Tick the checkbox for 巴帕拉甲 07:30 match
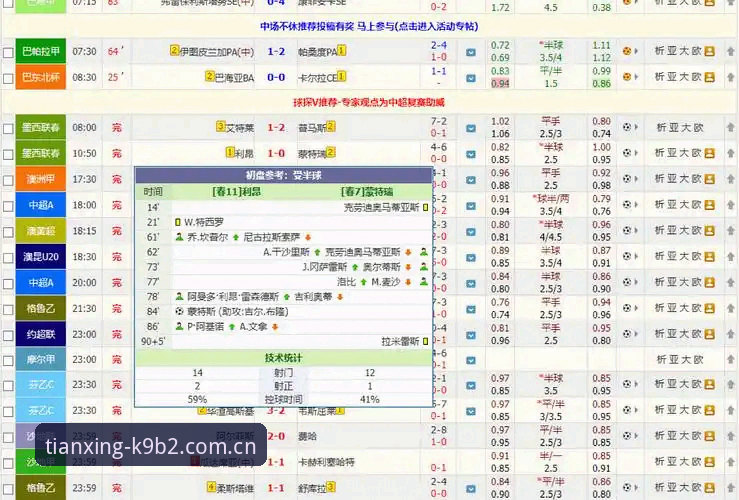Image resolution: width=739 pixels, height=500 pixels. 8,52
